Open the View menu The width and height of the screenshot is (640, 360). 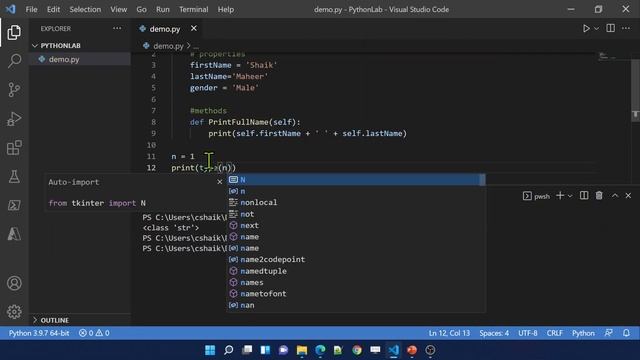118,9
